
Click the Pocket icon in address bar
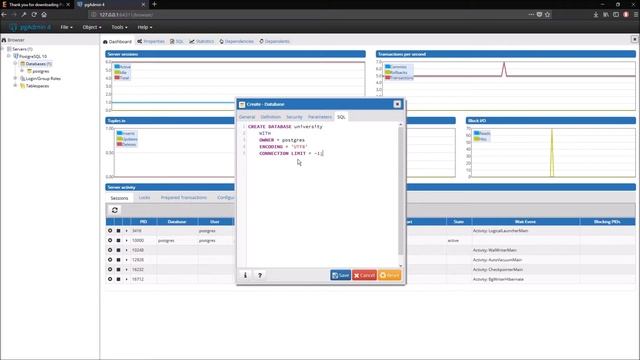[539, 14]
